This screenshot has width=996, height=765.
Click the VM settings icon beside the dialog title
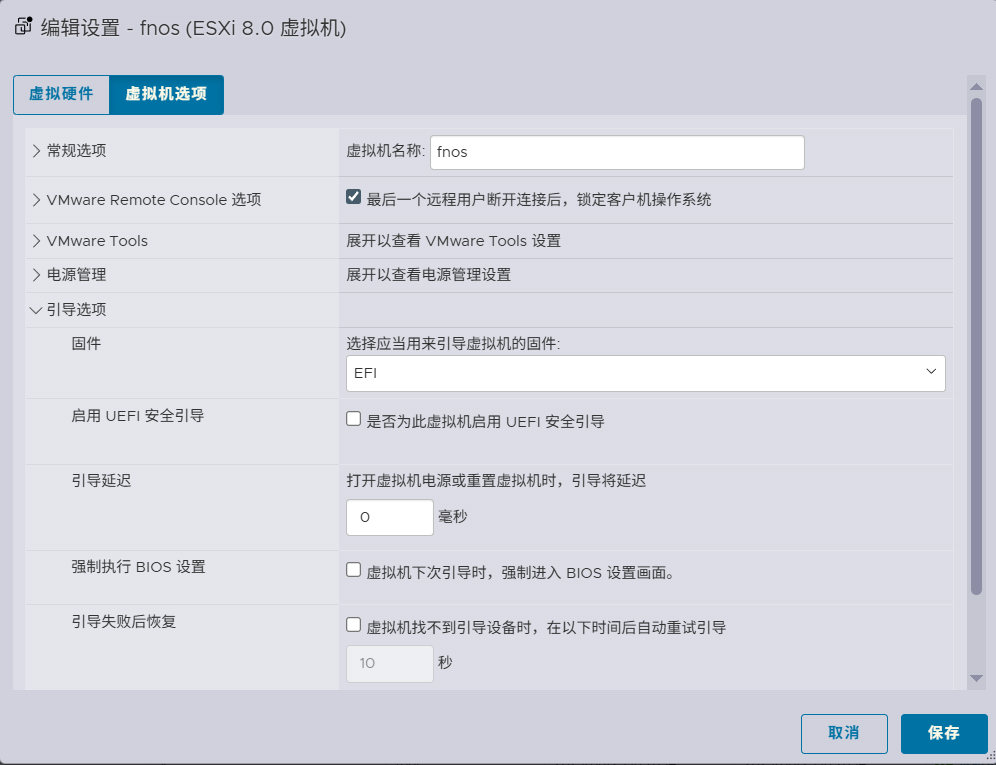coord(24,27)
